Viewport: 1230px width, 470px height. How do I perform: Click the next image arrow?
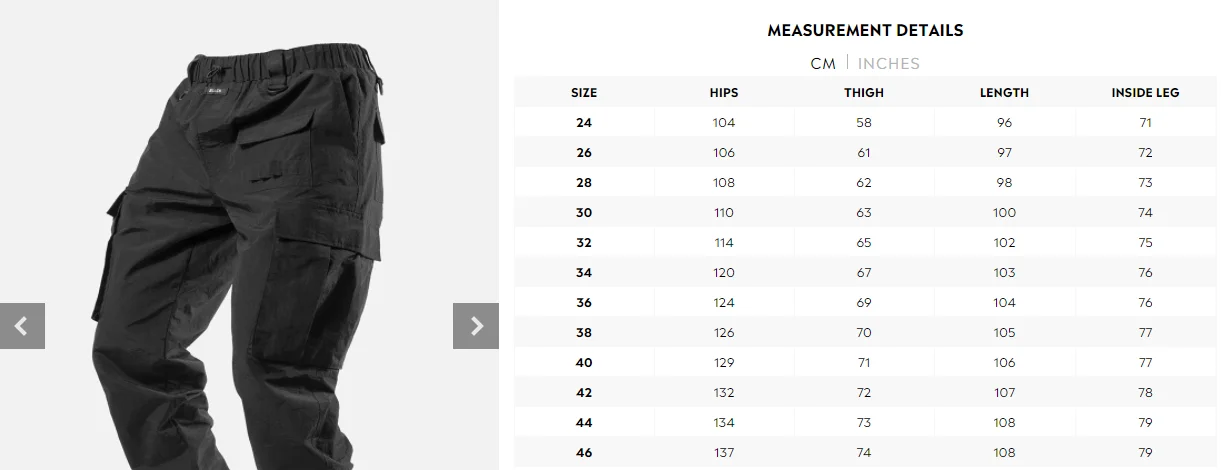pyautogui.click(x=476, y=326)
